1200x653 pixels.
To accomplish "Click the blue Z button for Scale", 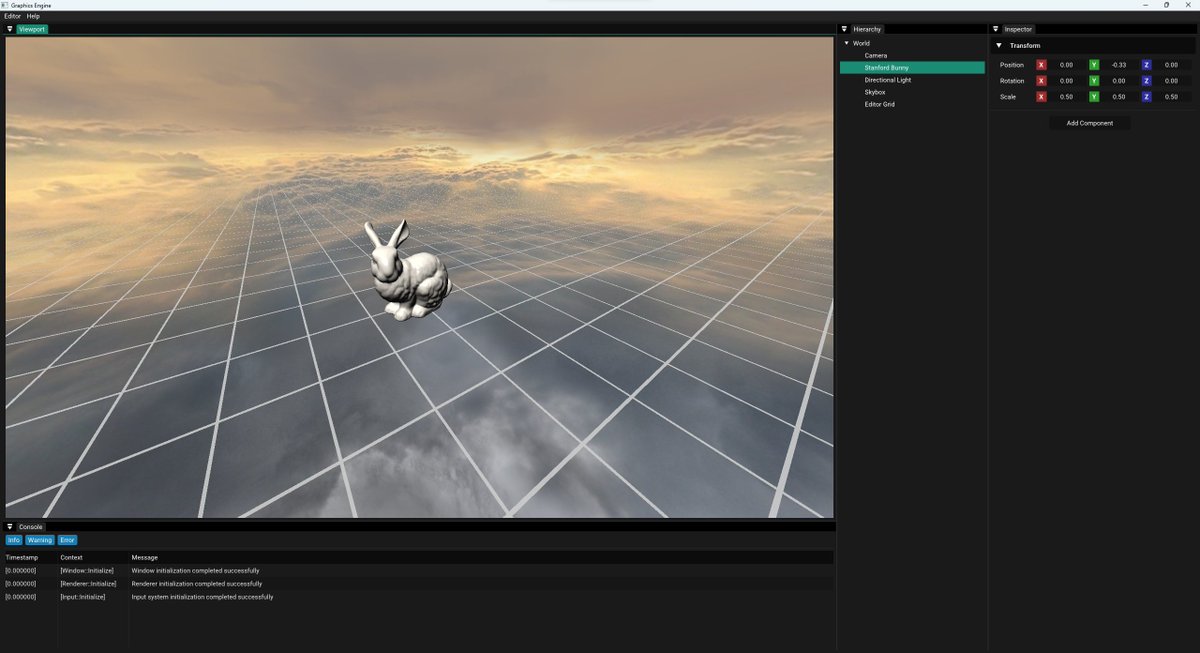I will point(1147,97).
